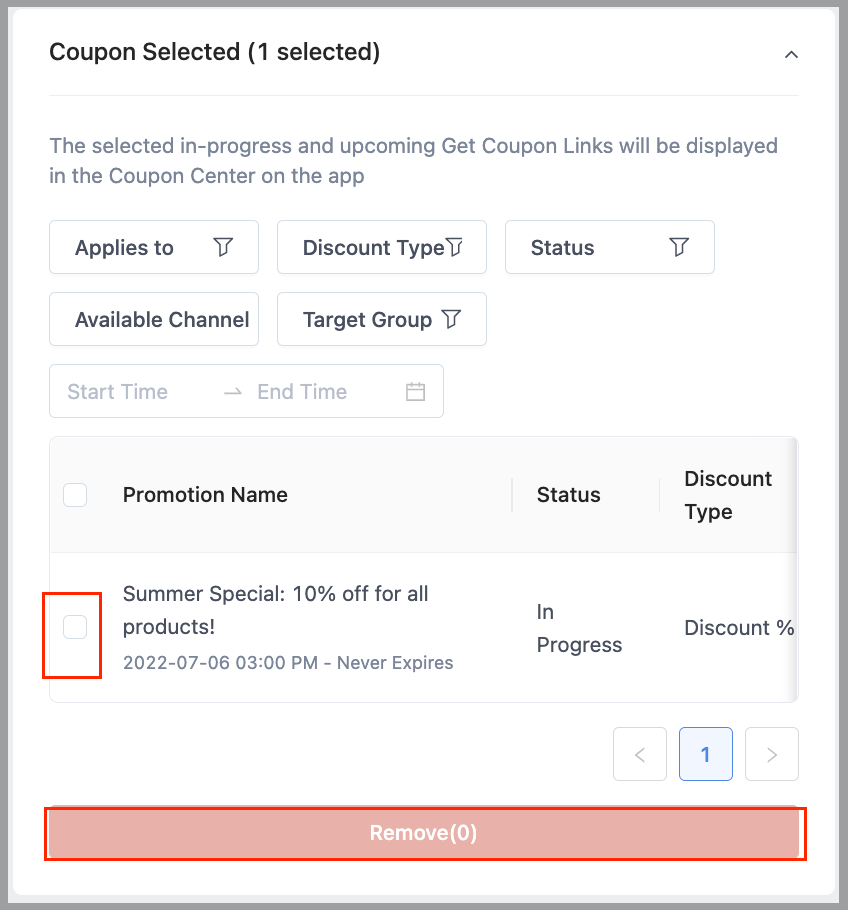Open the Status filter dropdown
The width and height of the screenshot is (848, 910).
[x=609, y=247]
